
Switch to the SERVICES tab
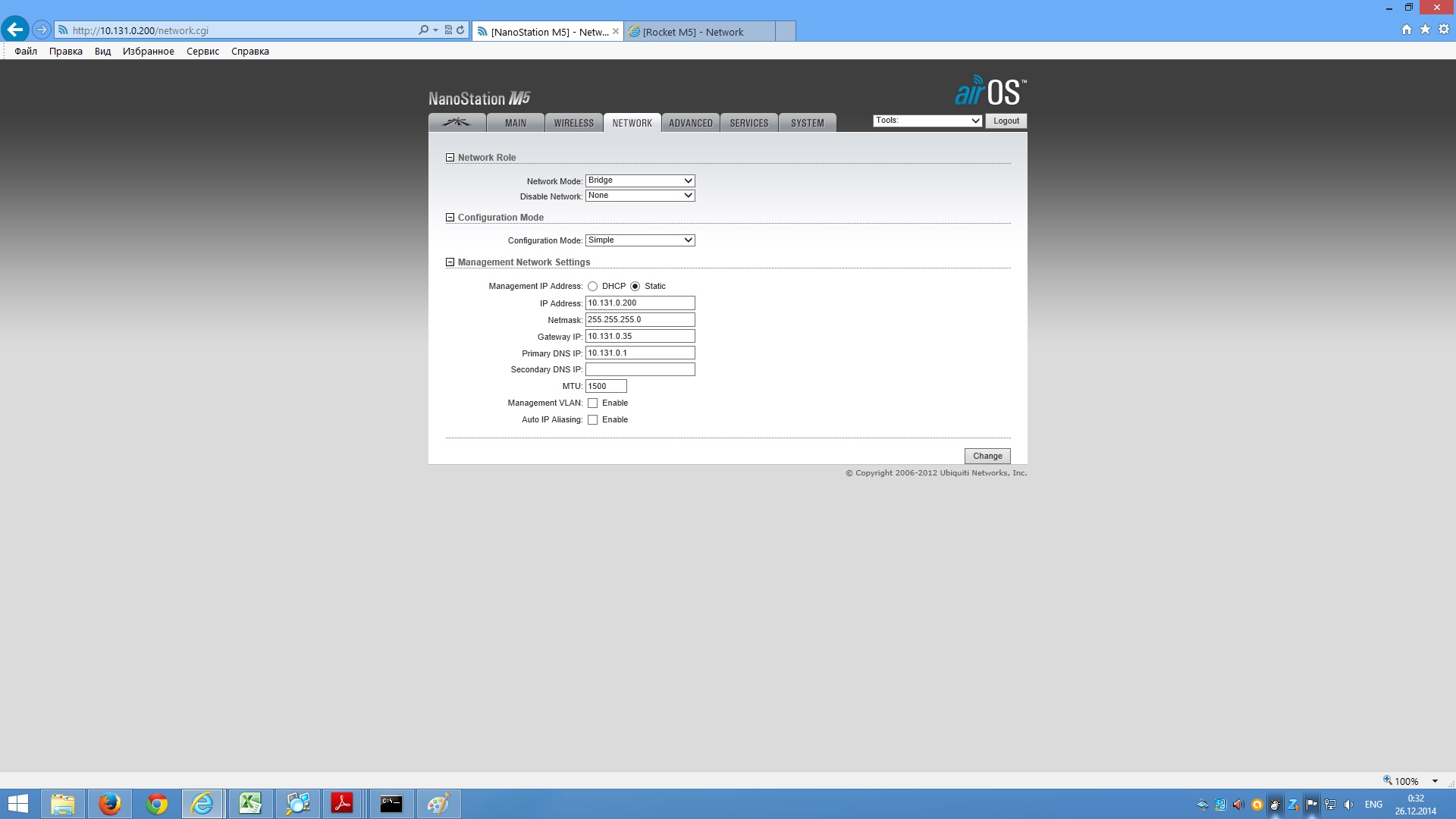(749, 123)
